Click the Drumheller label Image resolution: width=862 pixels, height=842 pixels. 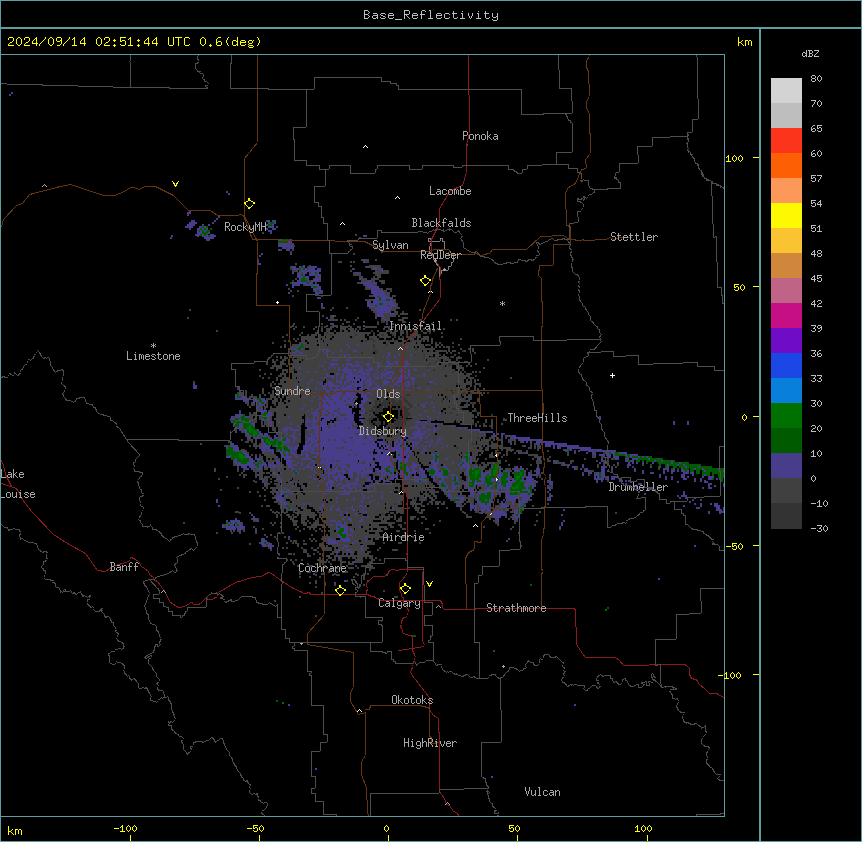(638, 487)
